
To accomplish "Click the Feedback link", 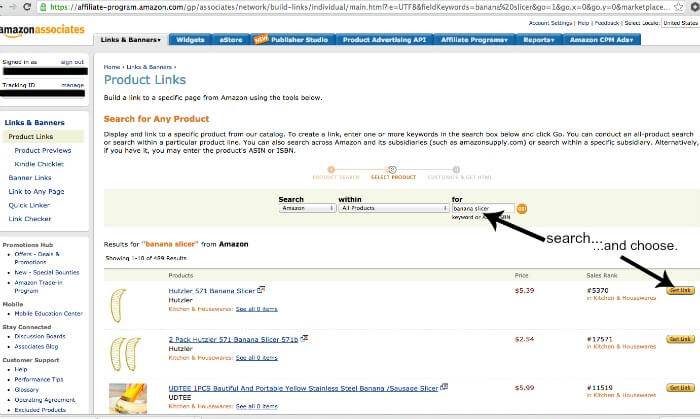I will click(607, 23).
